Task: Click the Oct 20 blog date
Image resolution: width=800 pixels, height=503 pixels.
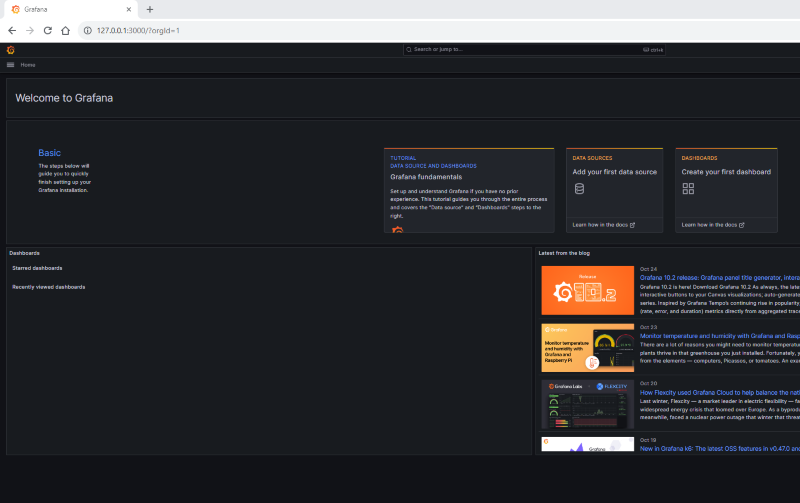Action: [x=648, y=383]
